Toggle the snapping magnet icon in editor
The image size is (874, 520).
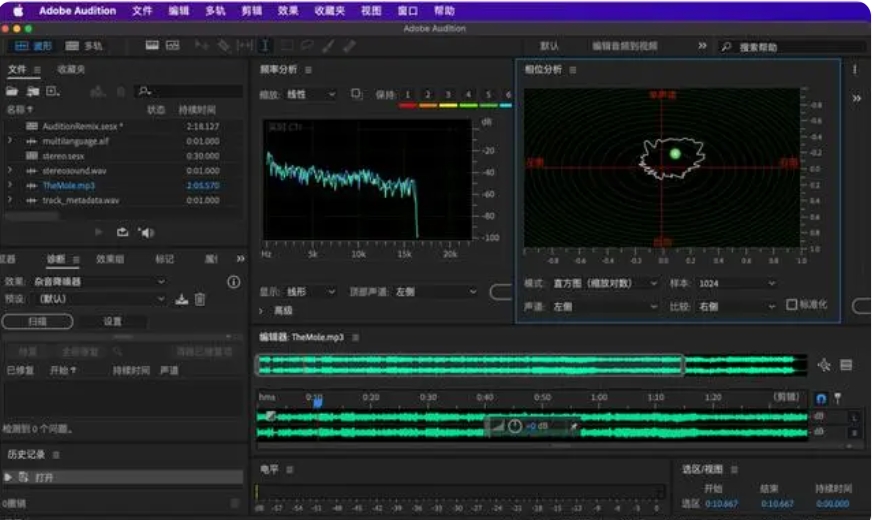click(821, 398)
